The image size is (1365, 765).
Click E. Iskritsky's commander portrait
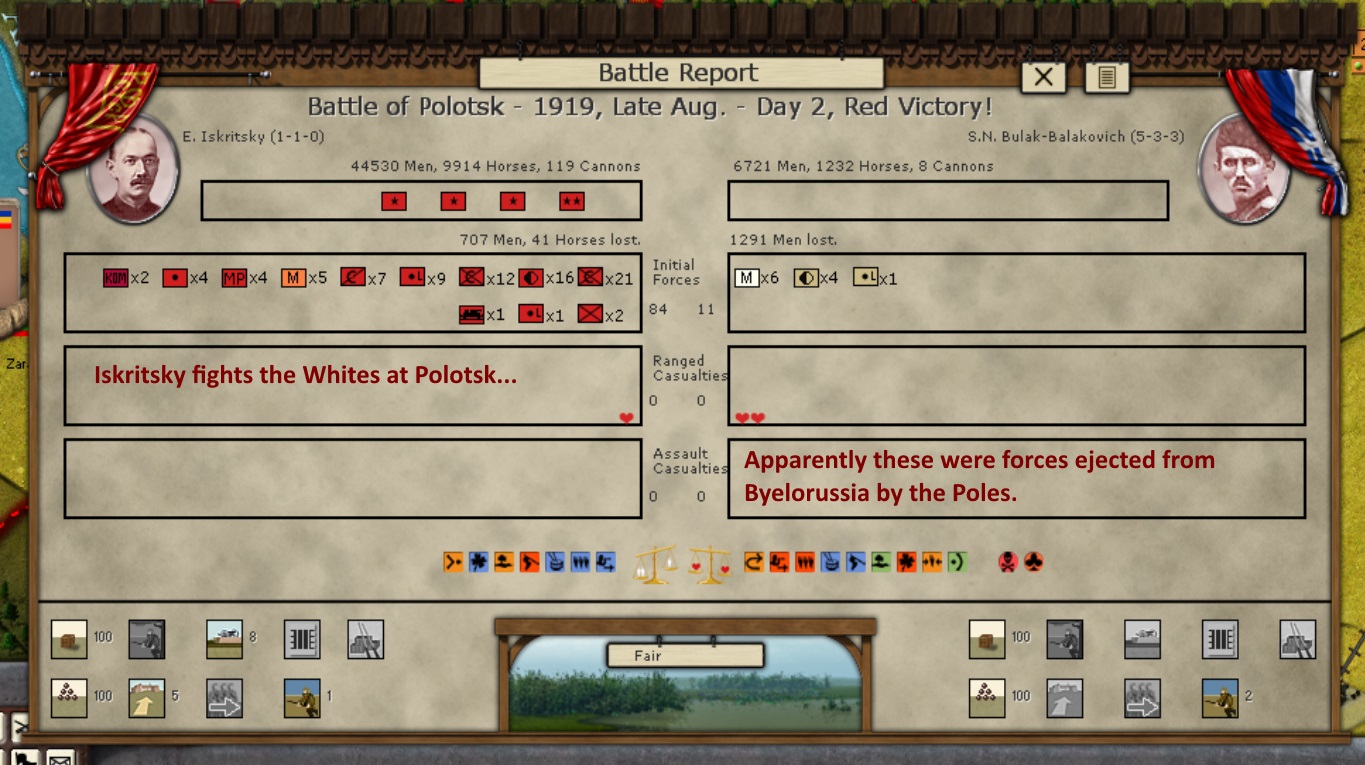(x=133, y=168)
